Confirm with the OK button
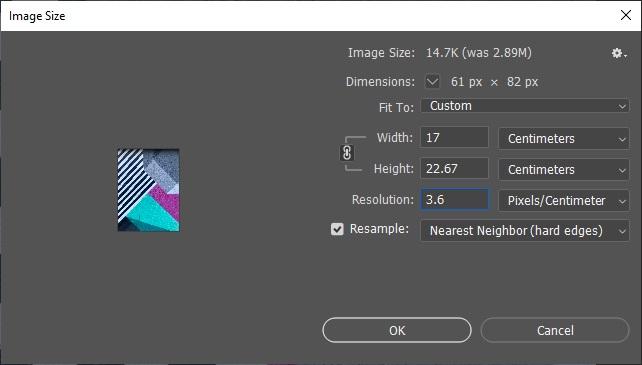Screen dimensions: 642x365 pos(397,330)
